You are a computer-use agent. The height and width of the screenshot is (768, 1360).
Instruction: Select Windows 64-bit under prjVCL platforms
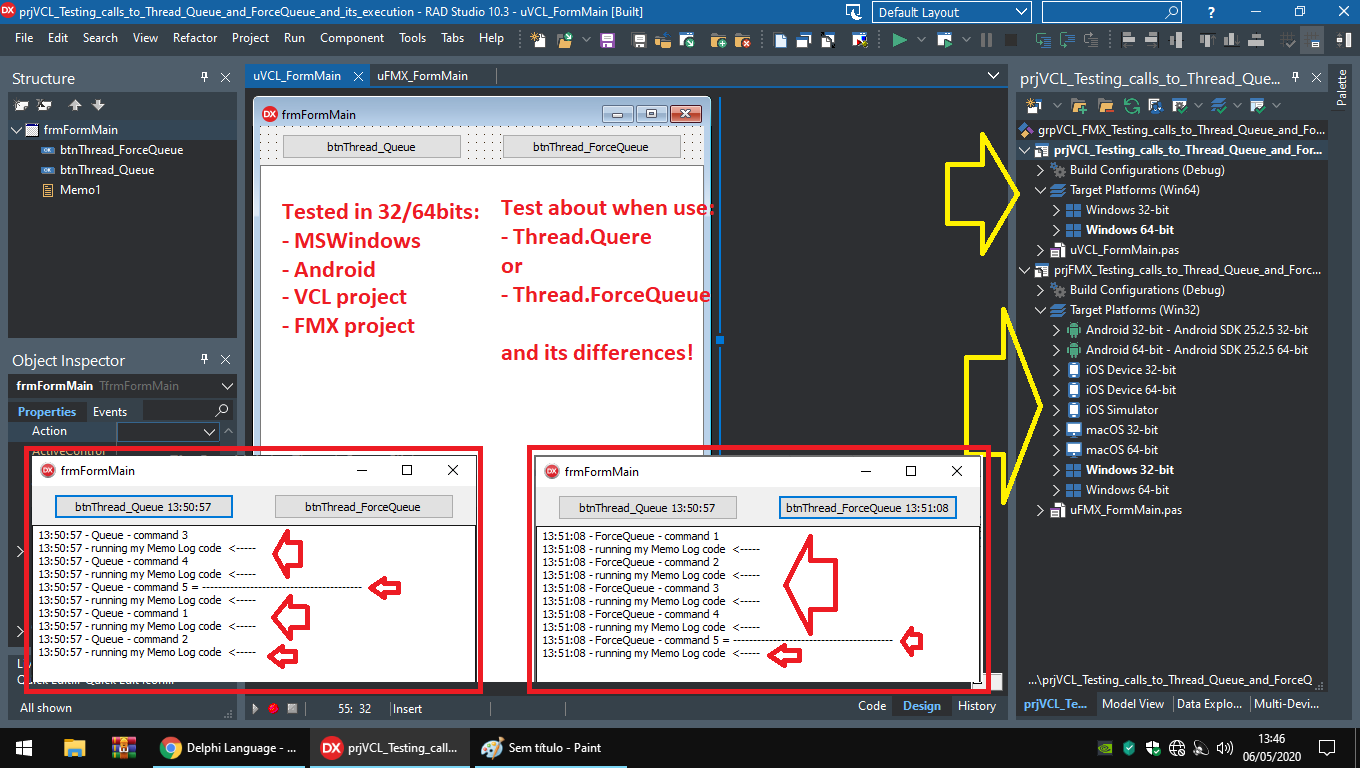pyautogui.click(x=1129, y=230)
